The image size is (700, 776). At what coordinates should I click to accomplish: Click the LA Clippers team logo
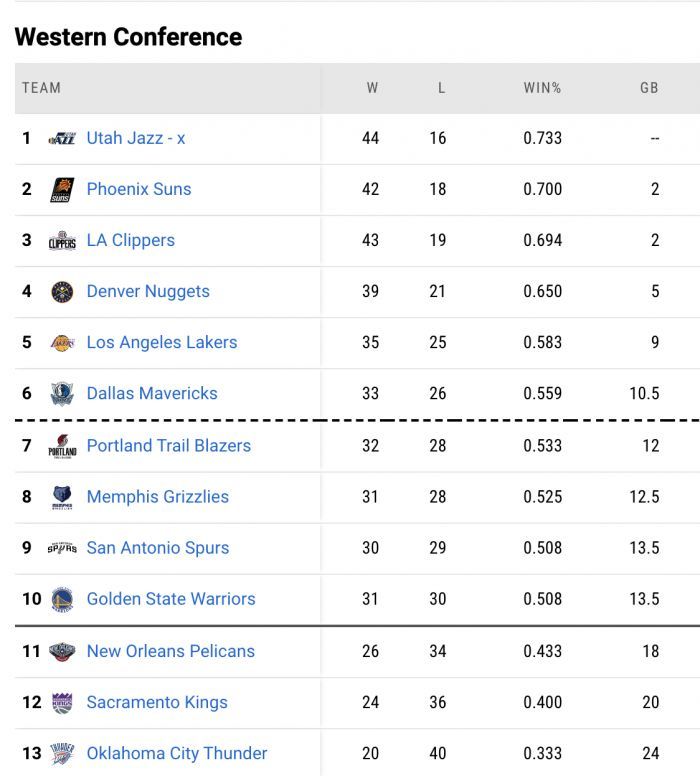coord(62,241)
